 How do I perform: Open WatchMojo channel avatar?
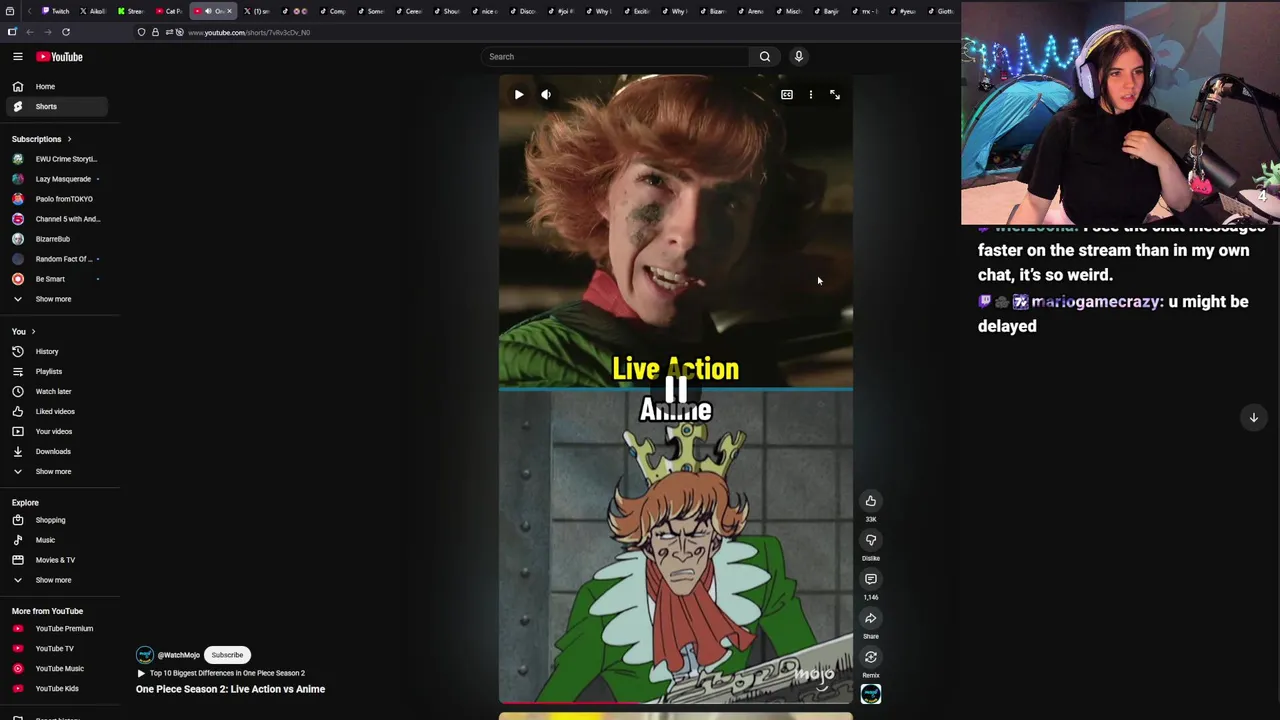(x=145, y=655)
